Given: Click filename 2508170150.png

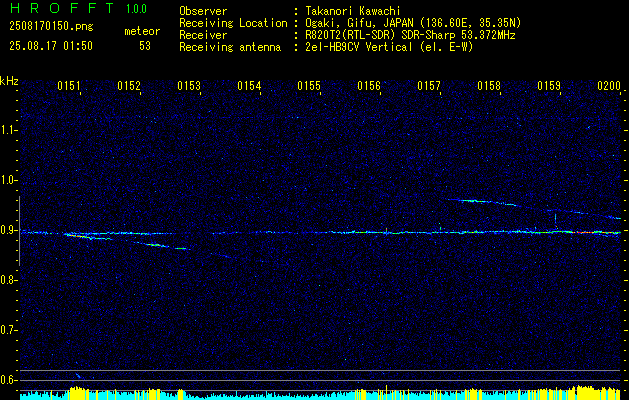Looking at the screenshot, I should tap(51, 27).
